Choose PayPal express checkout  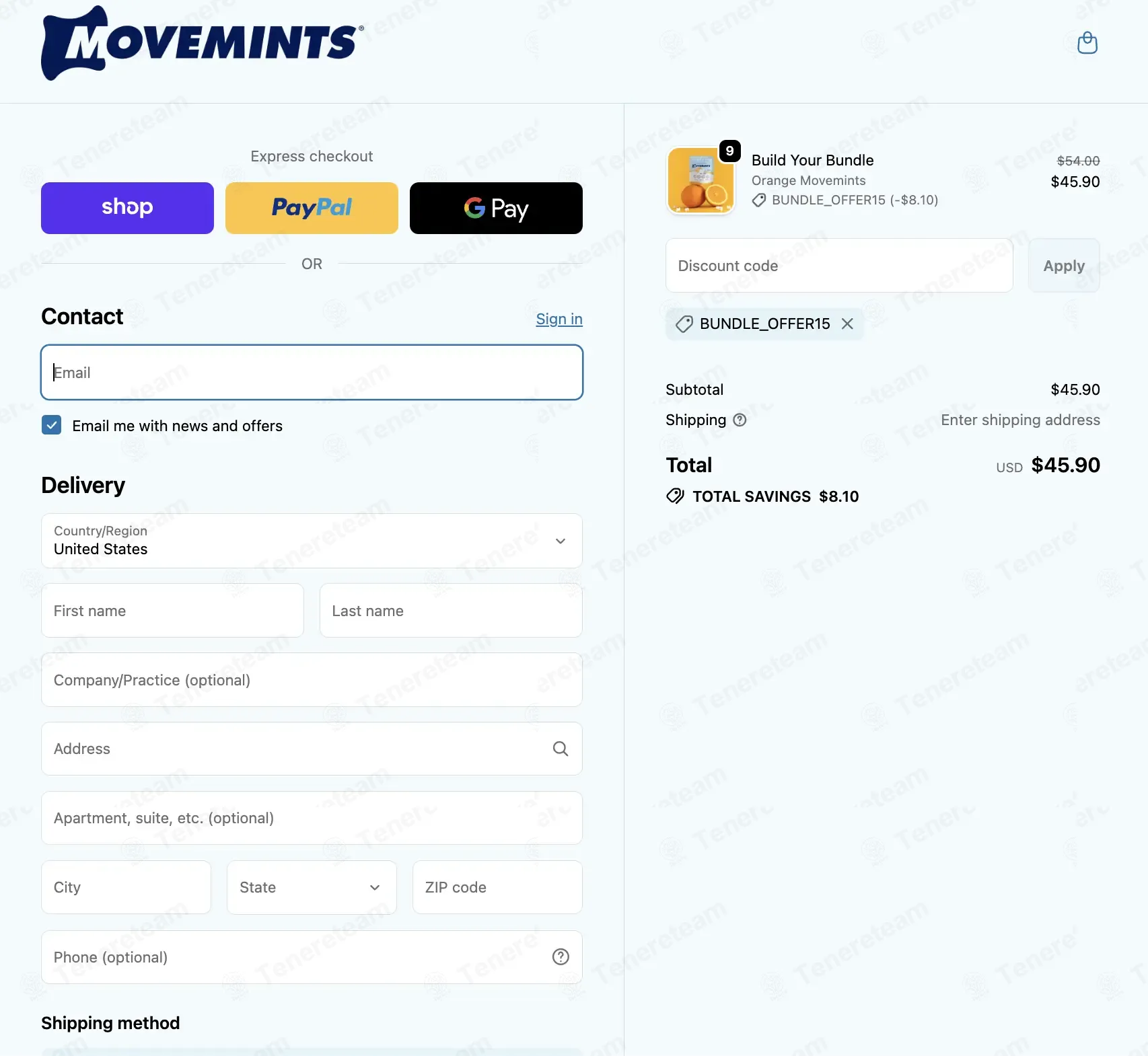(312, 208)
